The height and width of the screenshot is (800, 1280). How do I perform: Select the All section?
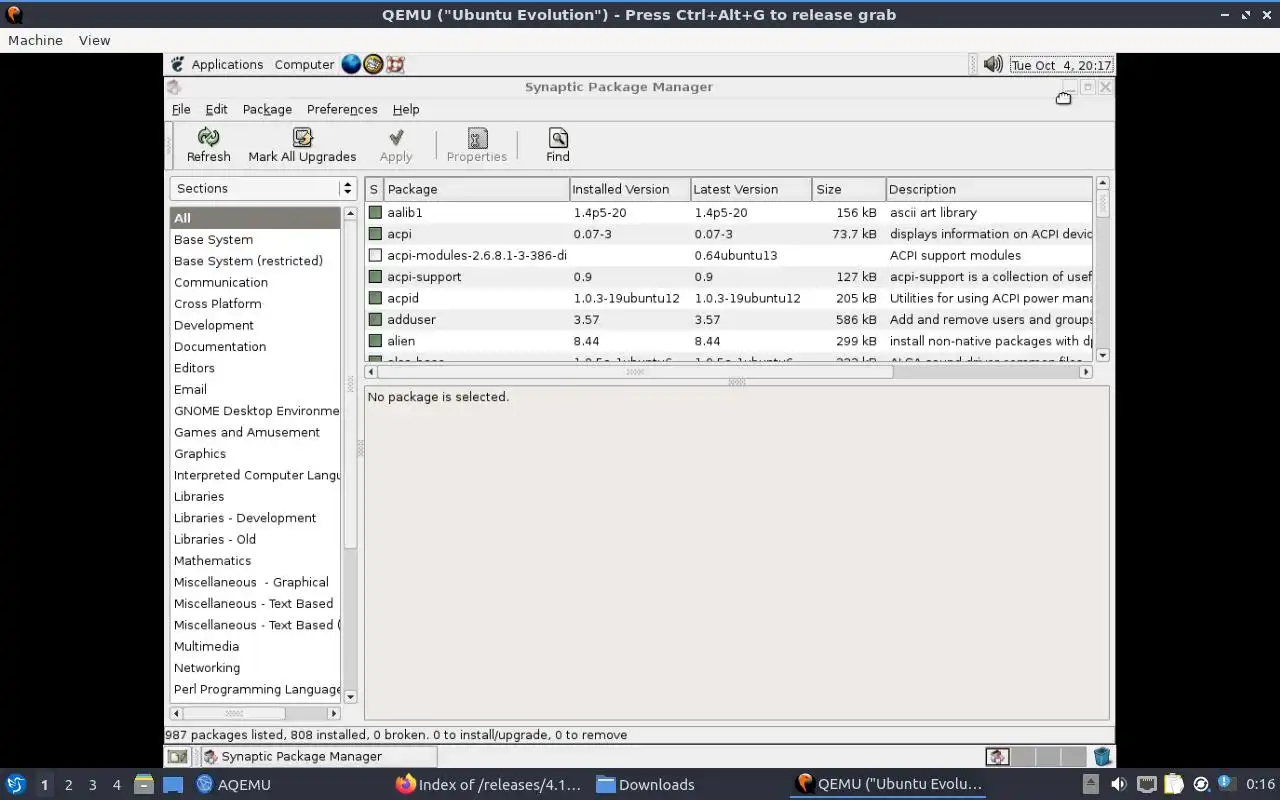(255, 218)
